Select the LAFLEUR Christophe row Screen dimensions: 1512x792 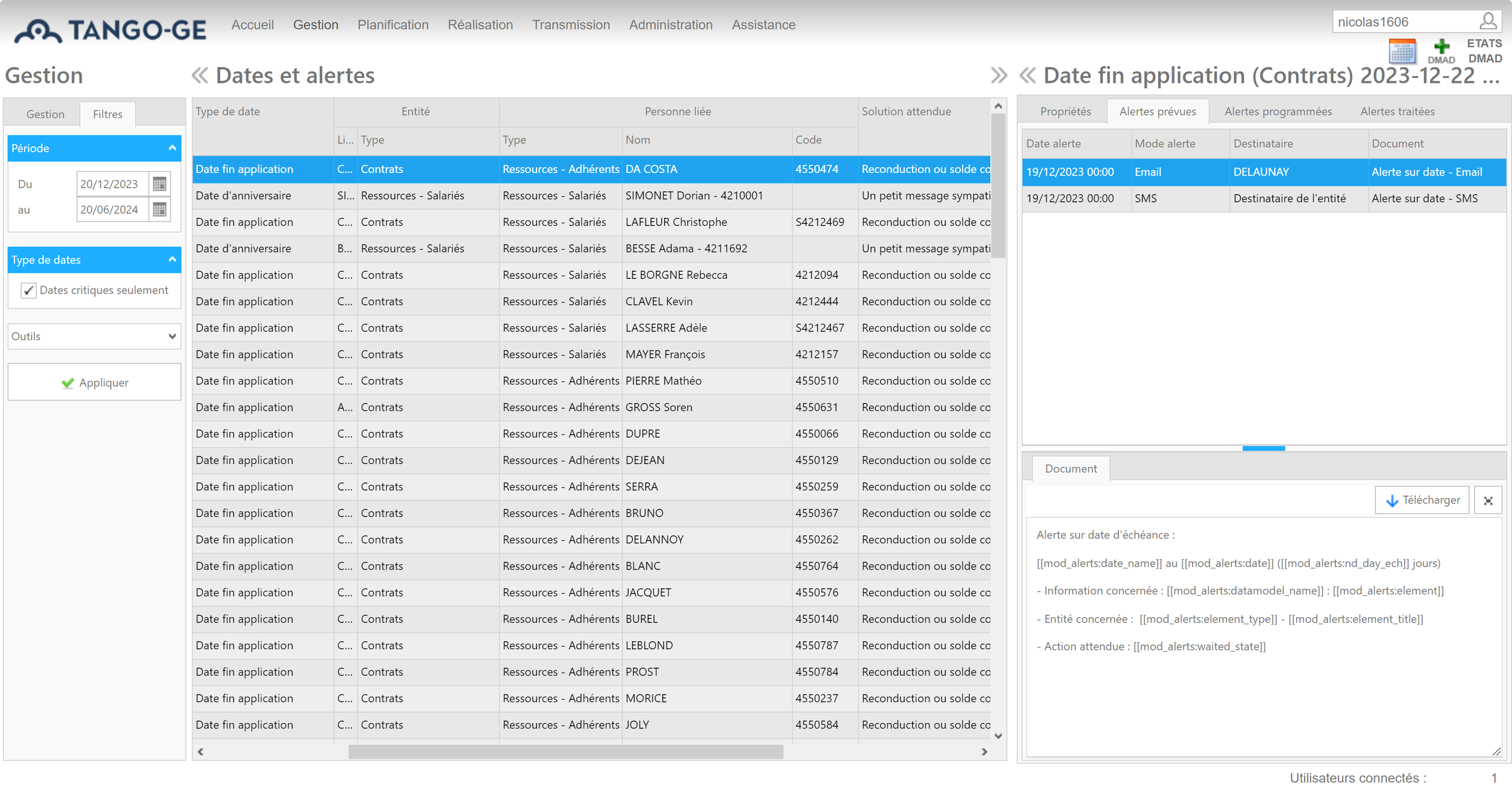click(591, 222)
